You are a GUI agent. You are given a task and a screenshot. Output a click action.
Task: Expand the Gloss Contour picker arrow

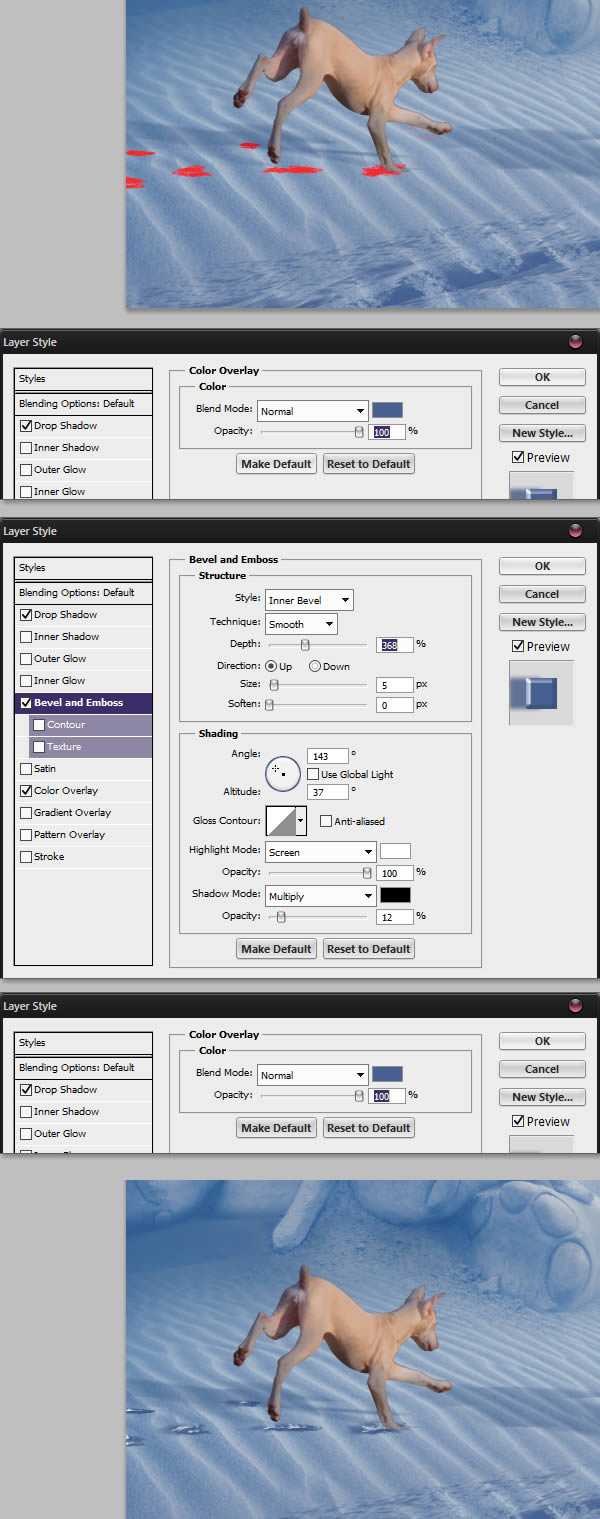tap(301, 821)
